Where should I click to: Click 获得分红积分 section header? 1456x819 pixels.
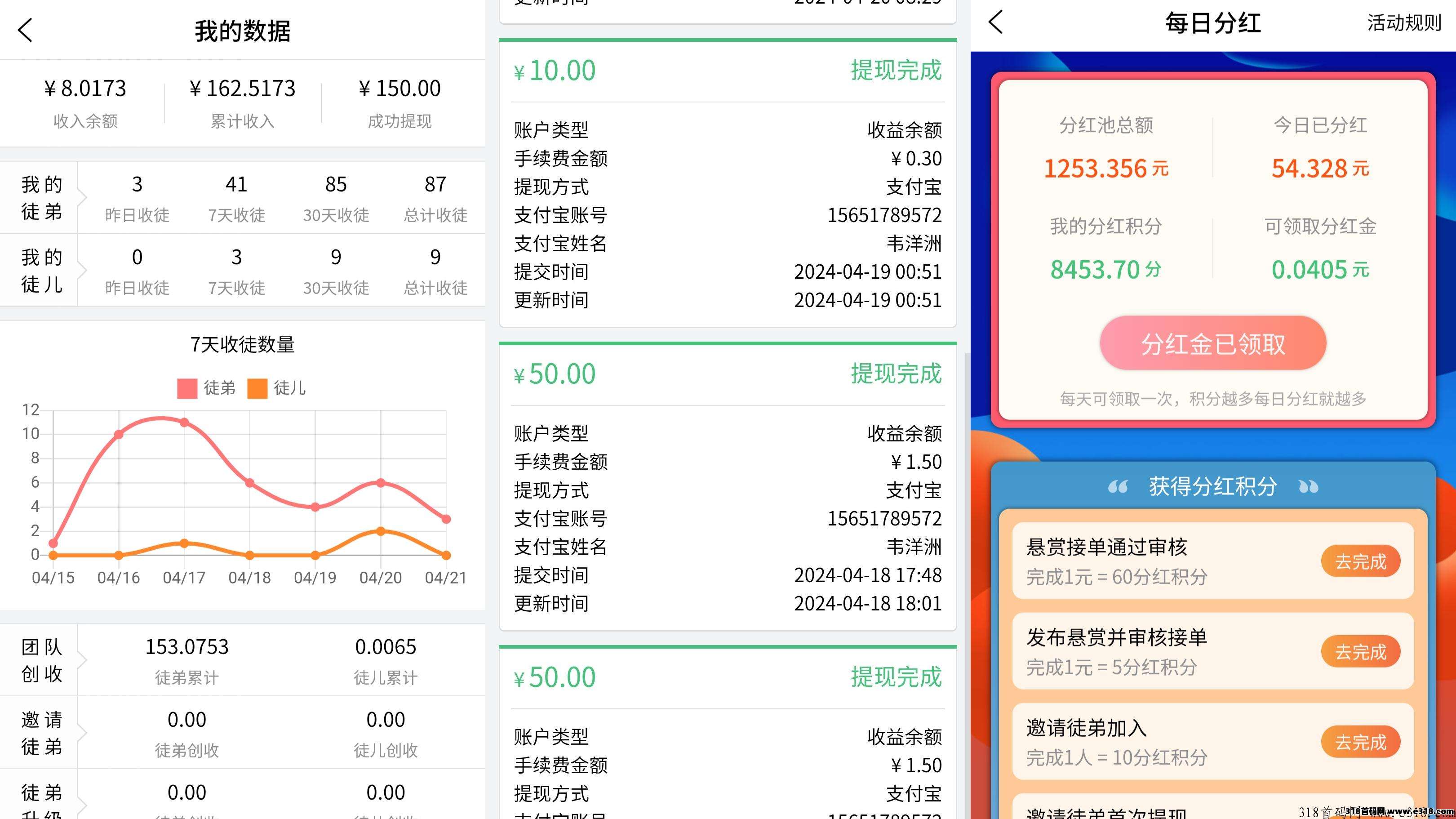[x=1213, y=486]
